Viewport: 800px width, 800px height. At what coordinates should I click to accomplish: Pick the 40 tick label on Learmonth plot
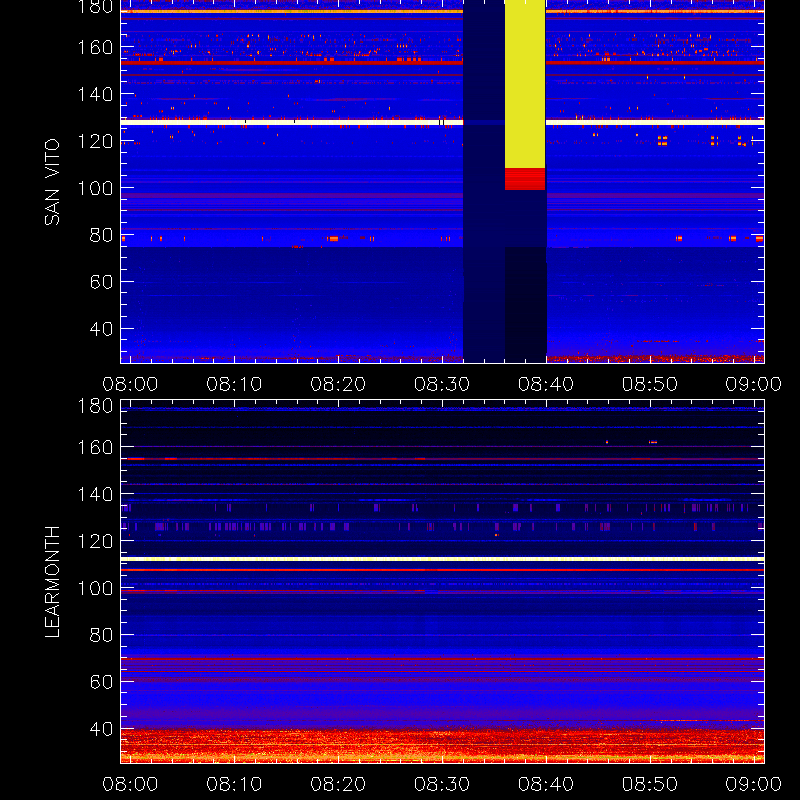101,729
